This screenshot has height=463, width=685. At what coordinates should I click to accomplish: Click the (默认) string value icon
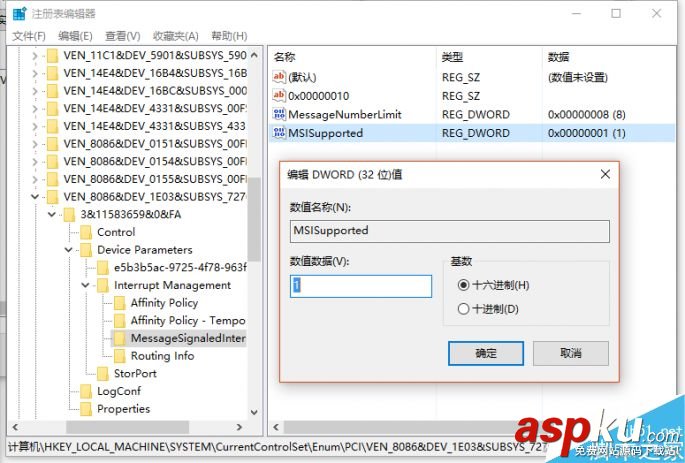coord(279,77)
